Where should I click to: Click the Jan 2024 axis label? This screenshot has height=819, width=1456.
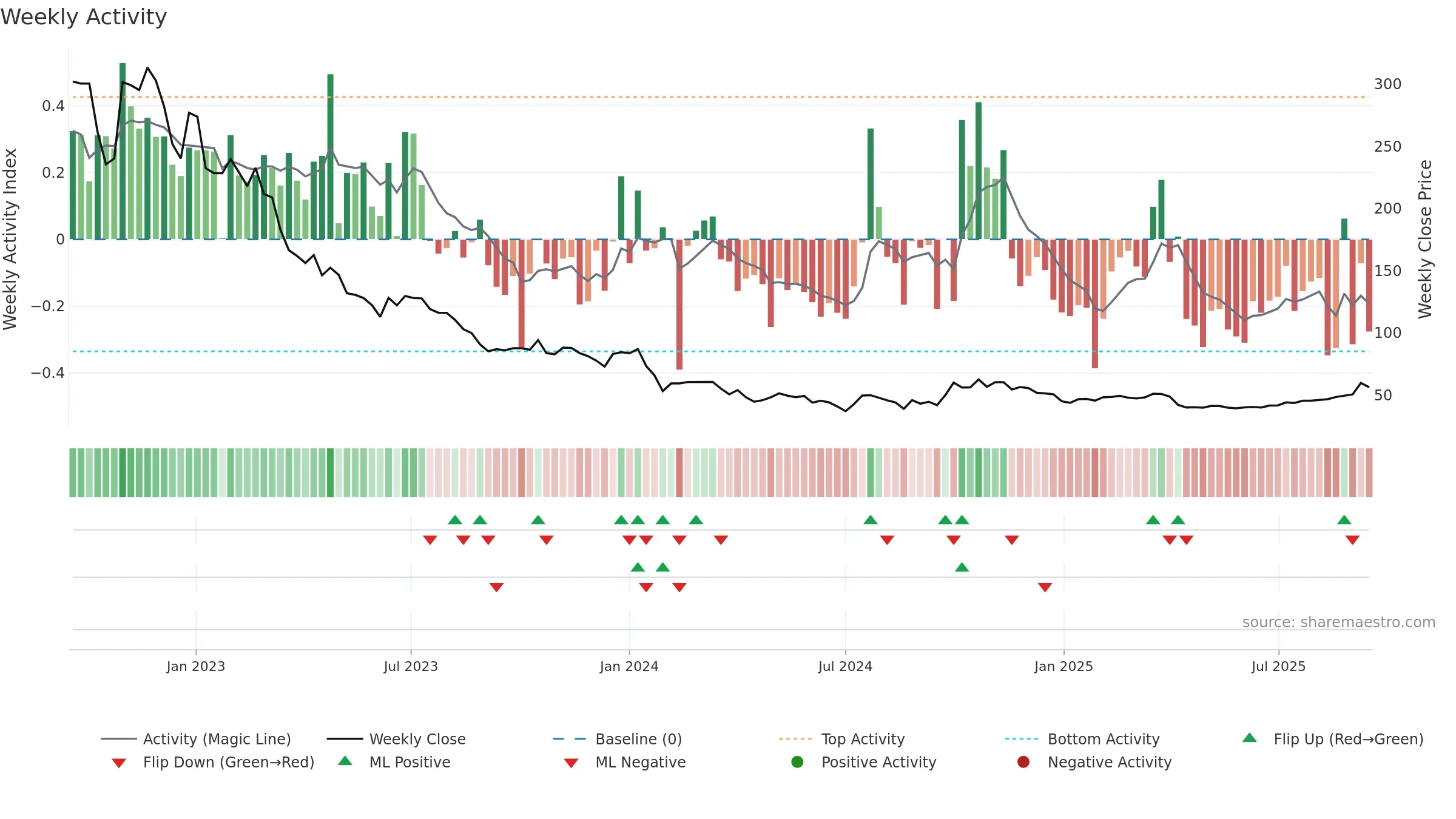[x=629, y=666]
